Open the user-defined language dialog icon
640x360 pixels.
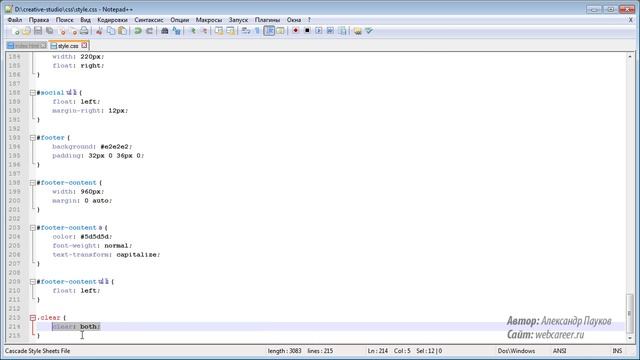coord(280,31)
